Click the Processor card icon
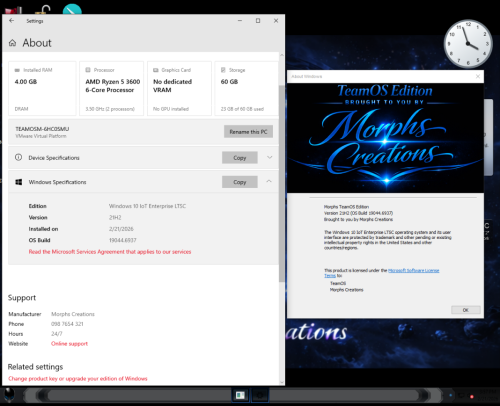 (88, 70)
